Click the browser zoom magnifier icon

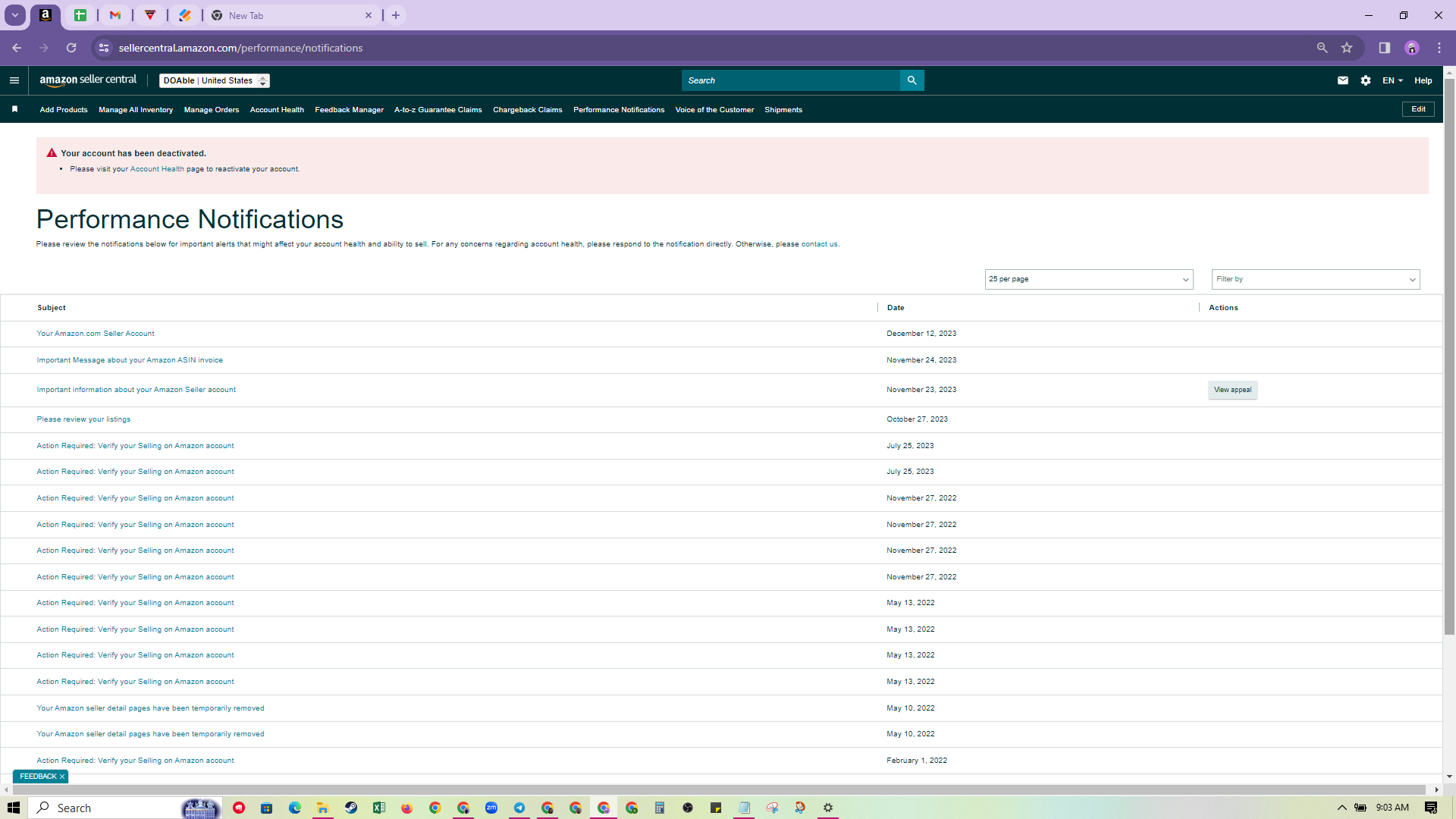click(1322, 48)
